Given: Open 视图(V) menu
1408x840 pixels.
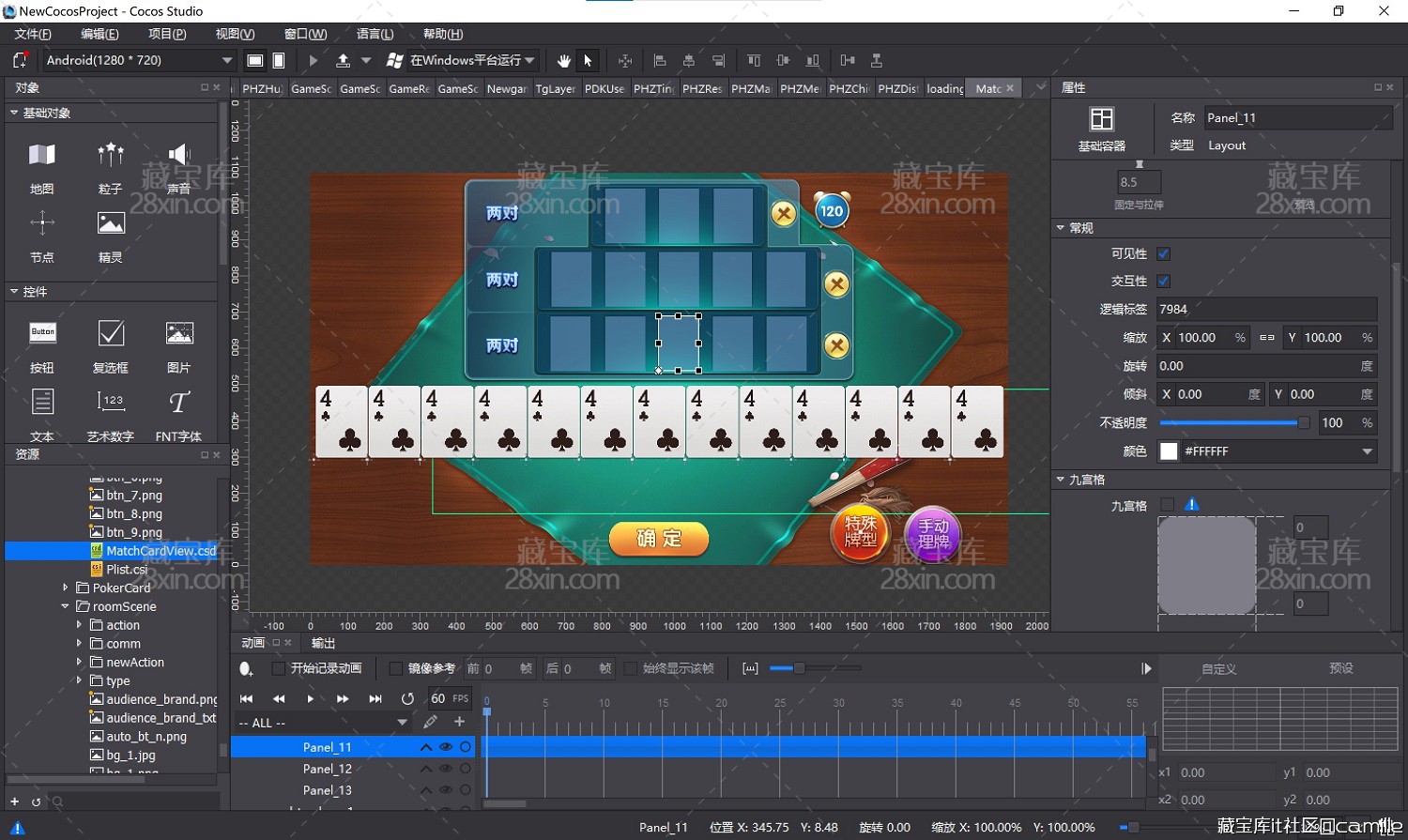Looking at the screenshot, I should pyautogui.click(x=235, y=34).
